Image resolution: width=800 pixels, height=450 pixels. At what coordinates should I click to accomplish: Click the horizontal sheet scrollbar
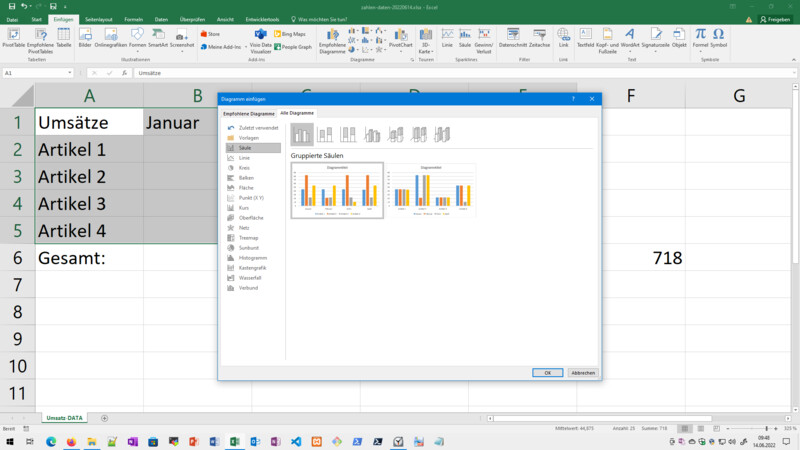click(603, 418)
